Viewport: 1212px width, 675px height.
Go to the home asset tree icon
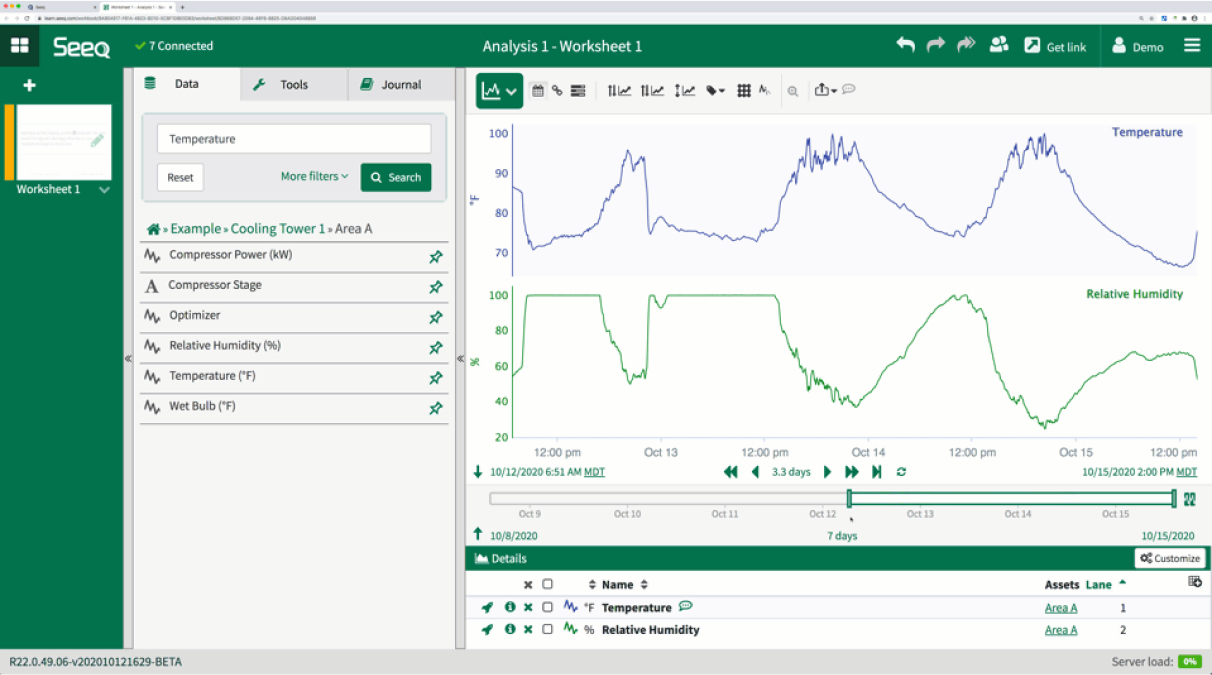(x=153, y=229)
